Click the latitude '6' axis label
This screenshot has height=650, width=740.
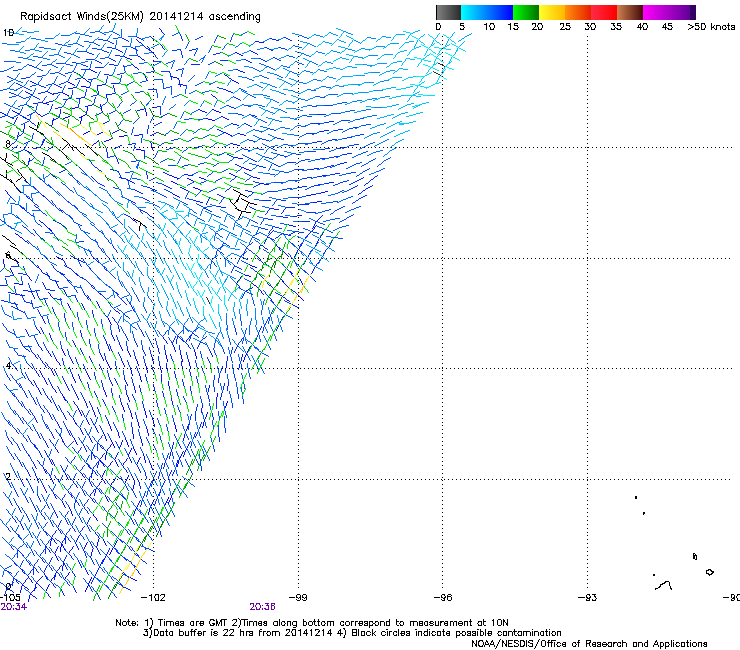[8, 255]
